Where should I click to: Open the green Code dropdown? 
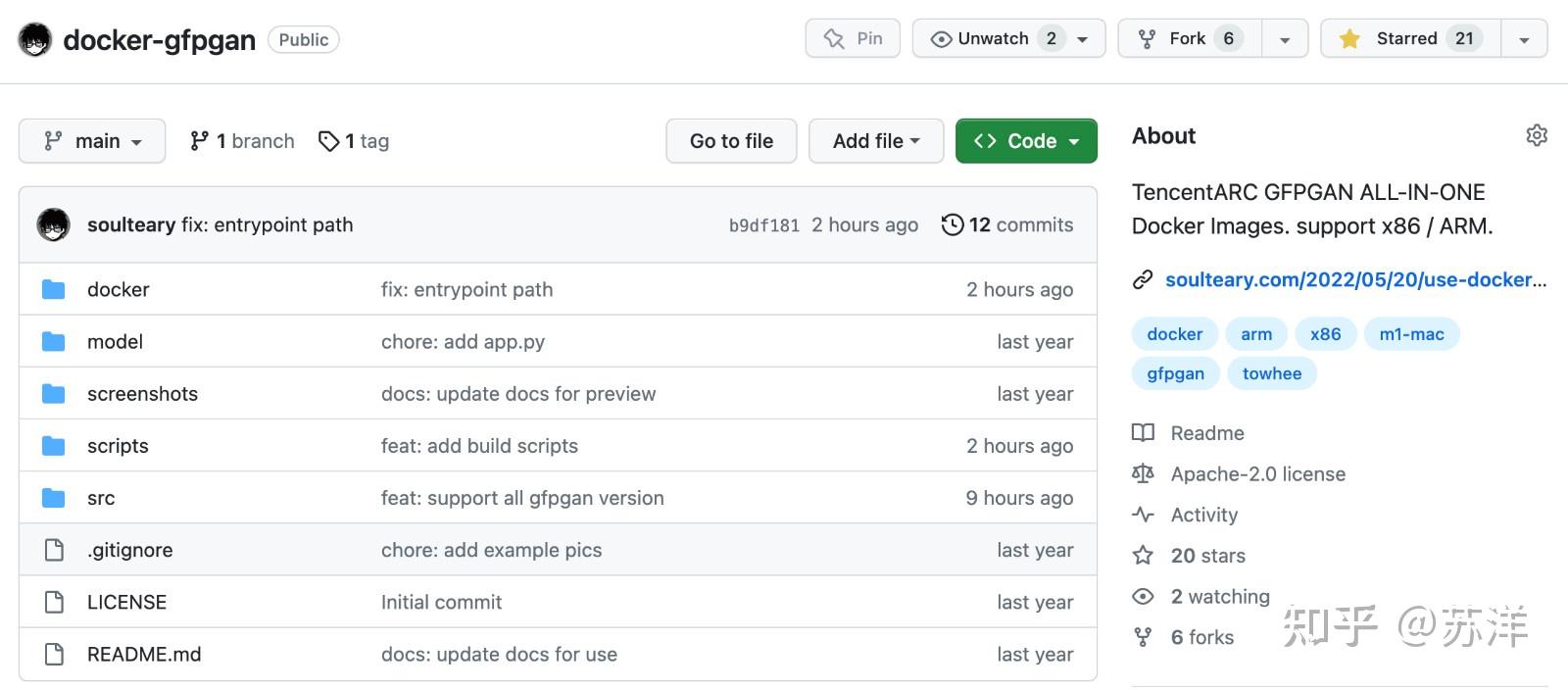coord(1025,141)
